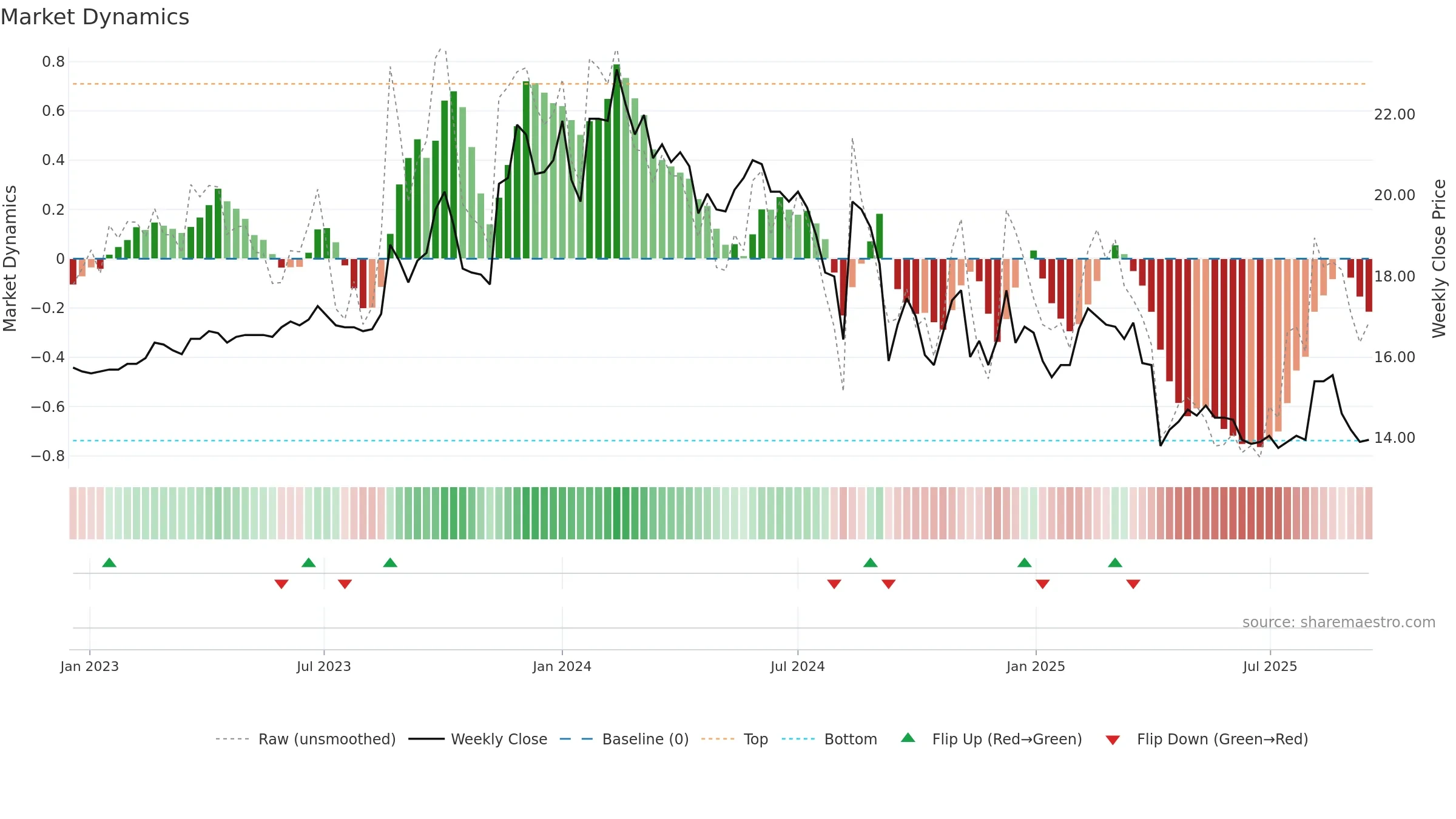Click the last green flip-up marker in early 2025

(x=1115, y=562)
